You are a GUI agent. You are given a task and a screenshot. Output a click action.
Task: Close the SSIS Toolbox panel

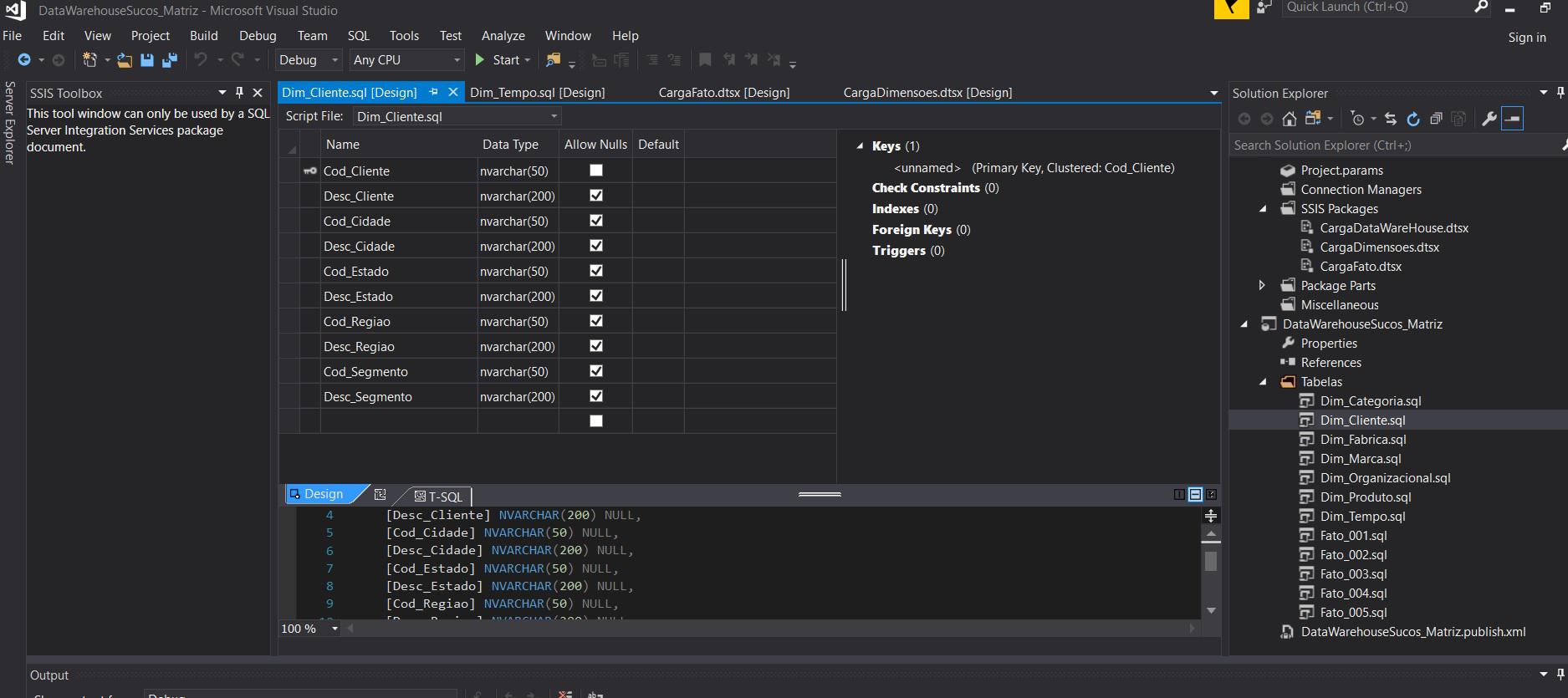tap(258, 93)
